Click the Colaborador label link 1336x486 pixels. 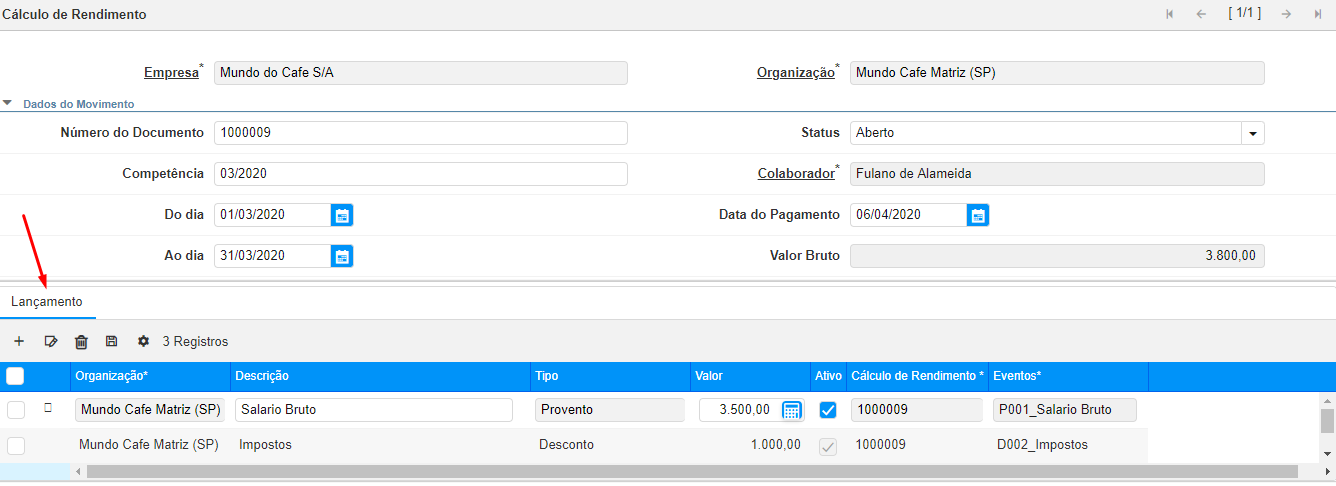pos(795,174)
